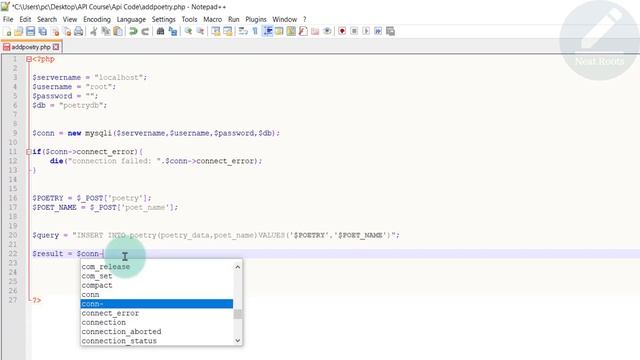This screenshot has width=640, height=360.
Task: Toggle Word Wrap toolbar icon
Action: [x=243, y=31]
